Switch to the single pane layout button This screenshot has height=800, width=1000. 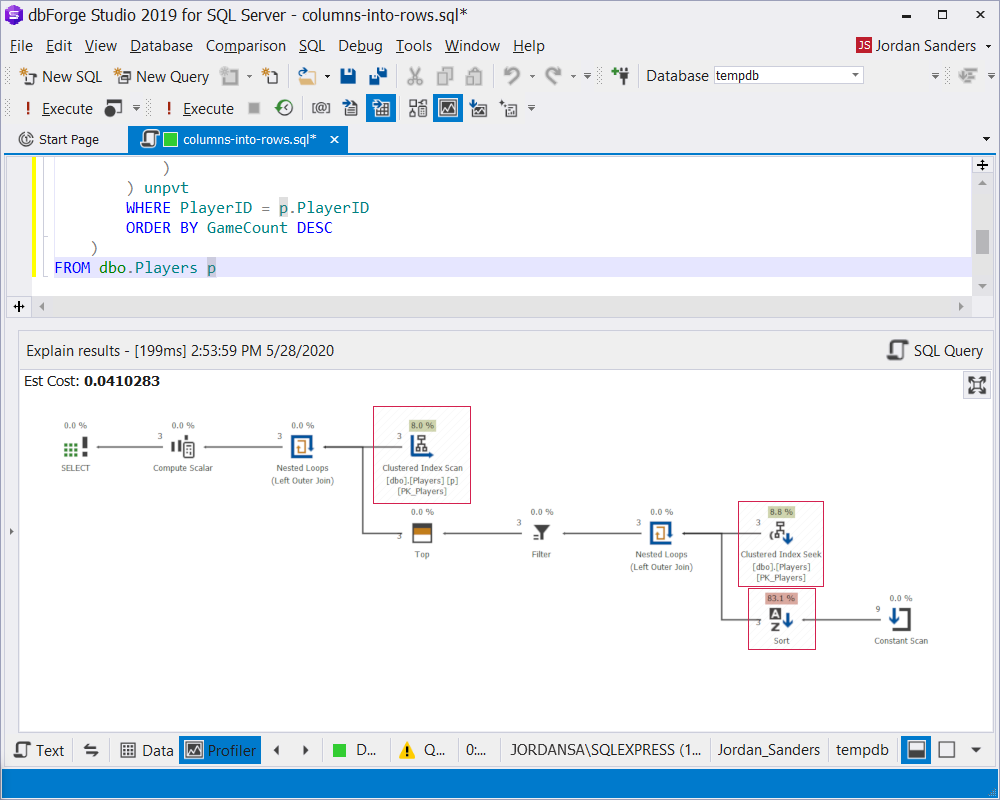[946, 750]
